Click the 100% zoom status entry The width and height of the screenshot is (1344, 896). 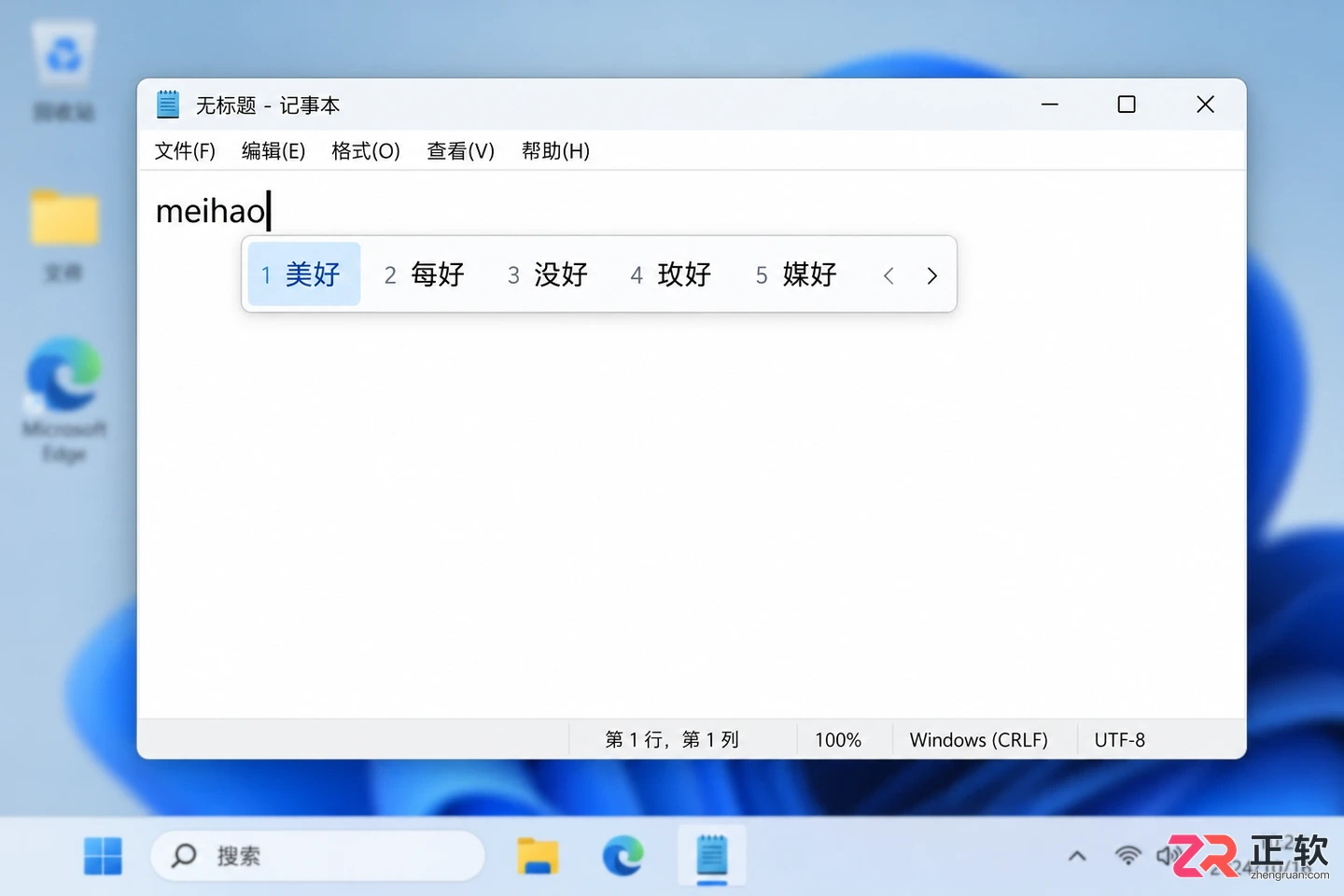(x=838, y=740)
